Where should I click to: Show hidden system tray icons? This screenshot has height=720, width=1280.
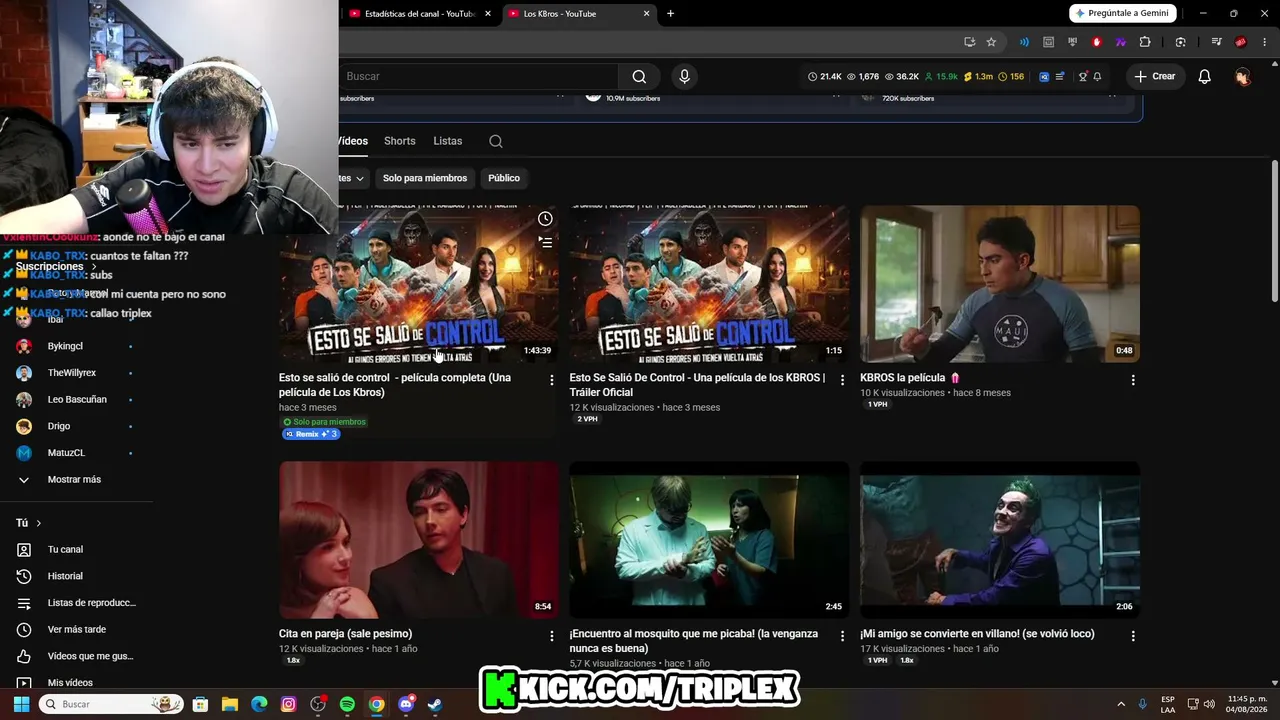(x=1121, y=704)
